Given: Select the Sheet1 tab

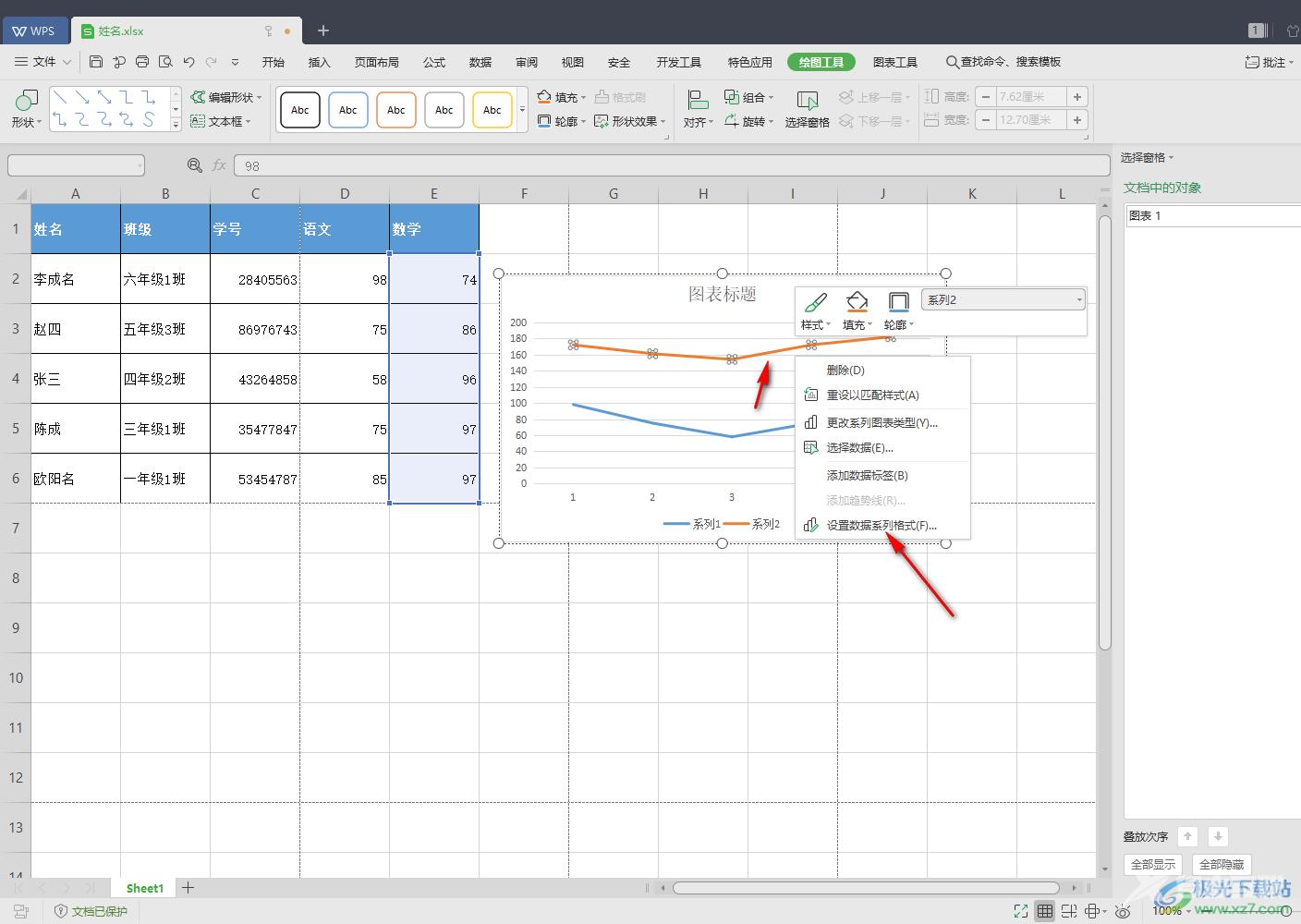Looking at the screenshot, I should click(145, 888).
